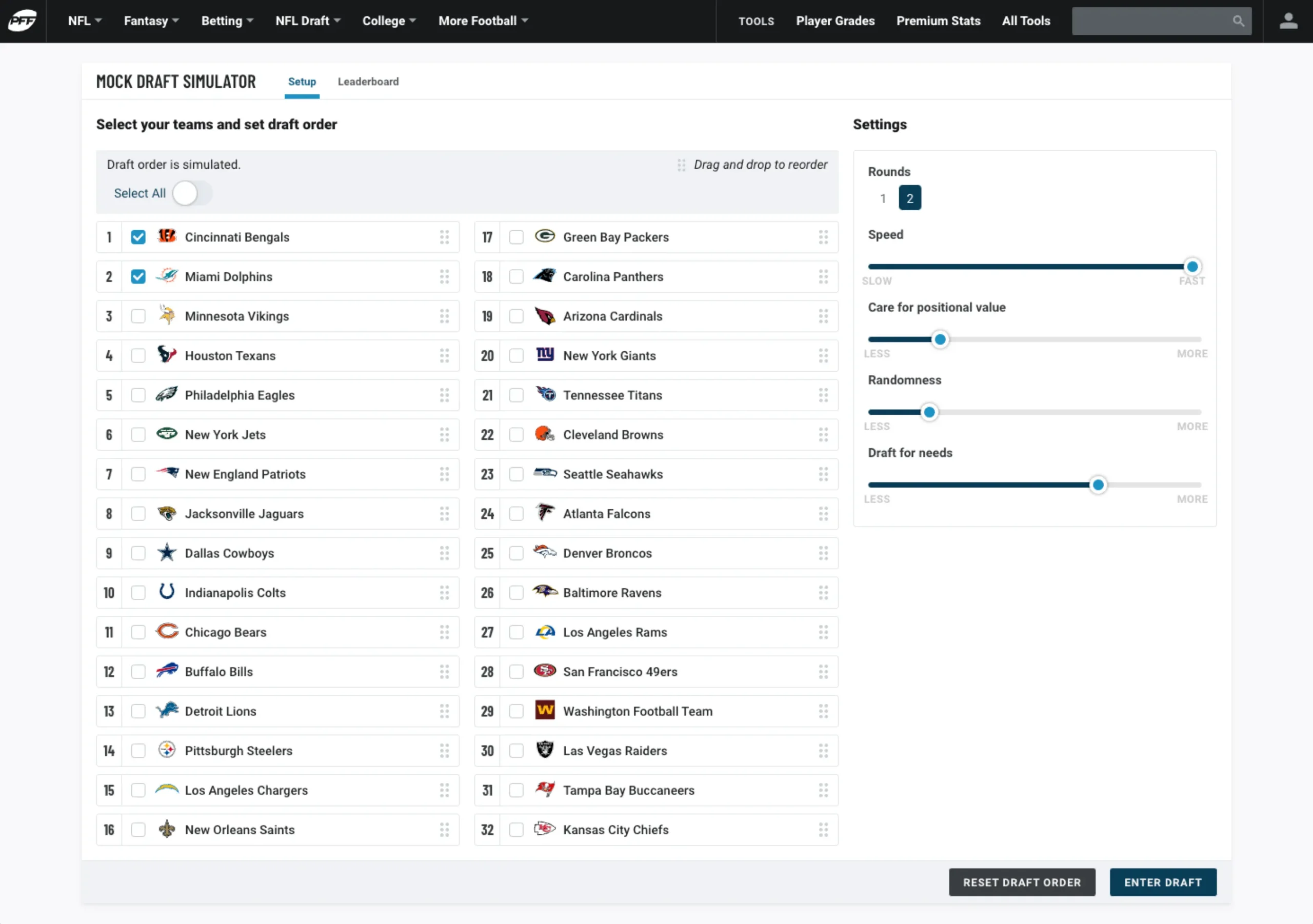The image size is (1313, 924).
Task: Select the Los Angeles Chargers team name
Action: [x=246, y=790]
